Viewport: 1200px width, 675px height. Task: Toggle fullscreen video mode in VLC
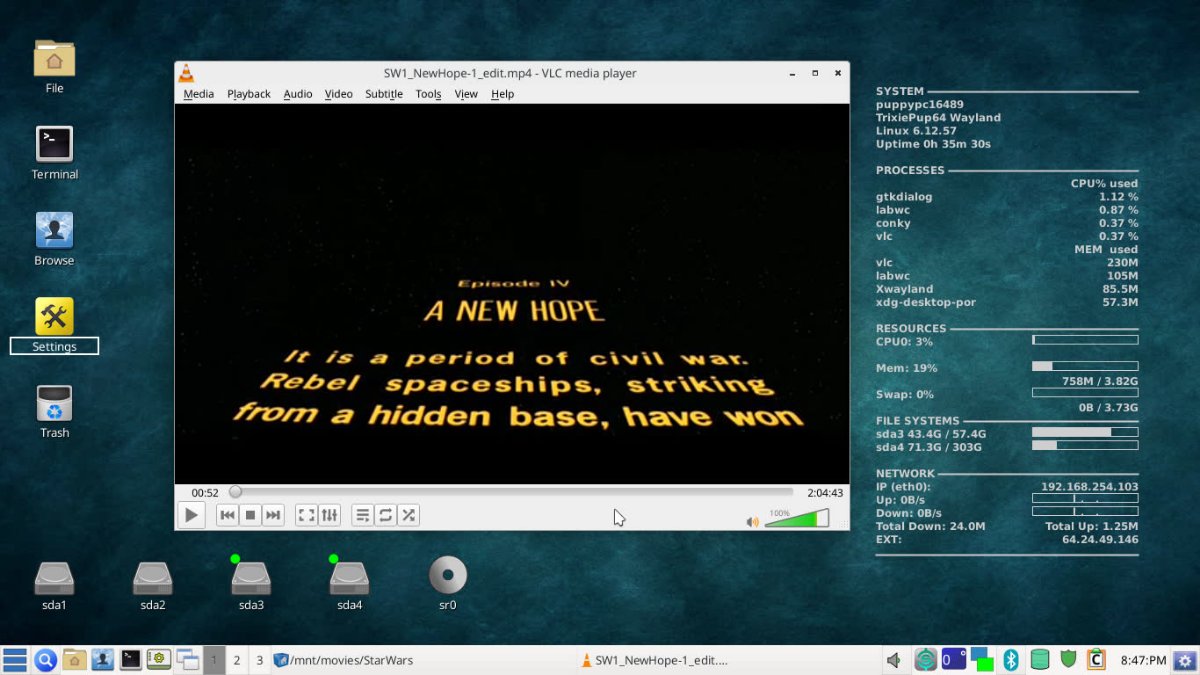tap(306, 514)
